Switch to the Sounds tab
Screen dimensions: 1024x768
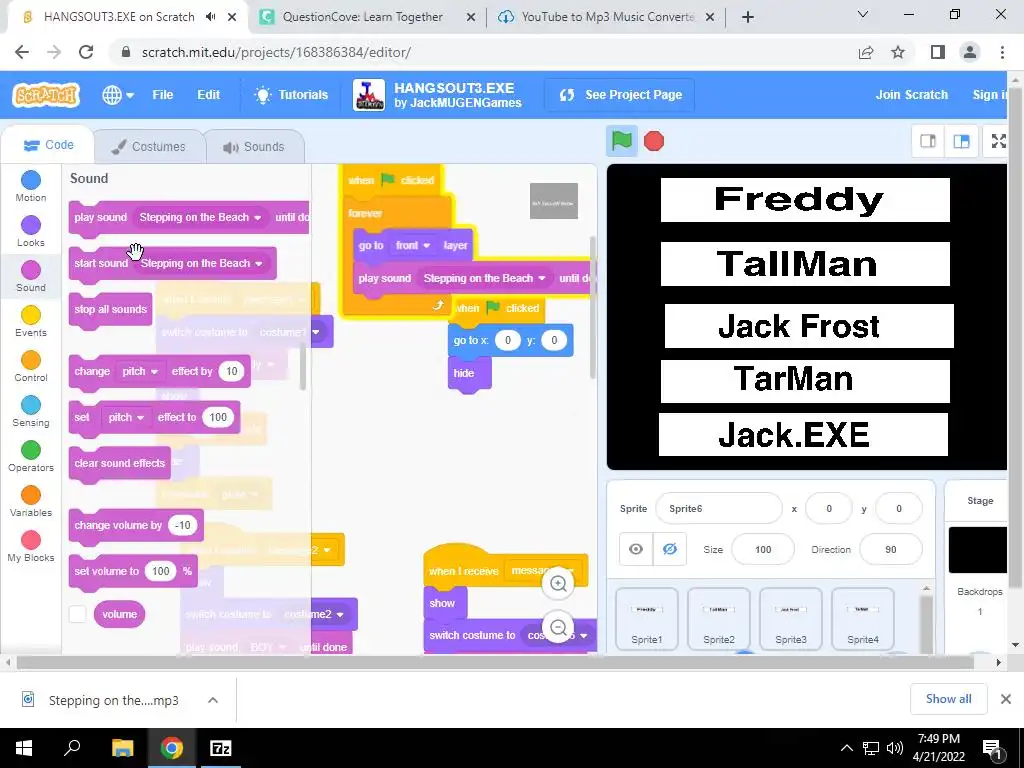pos(254,146)
